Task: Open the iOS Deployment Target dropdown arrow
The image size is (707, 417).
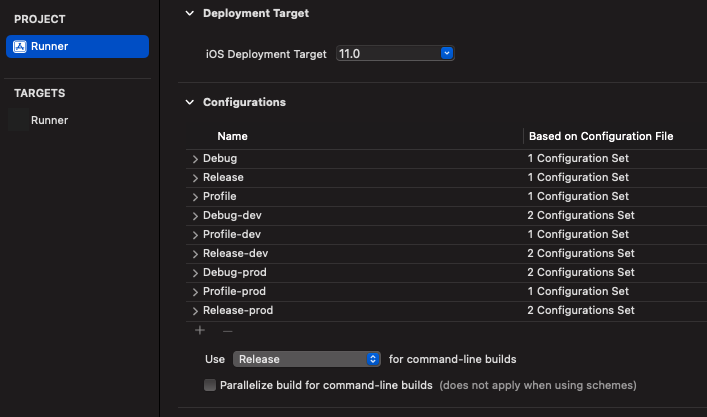Action: click(x=446, y=53)
